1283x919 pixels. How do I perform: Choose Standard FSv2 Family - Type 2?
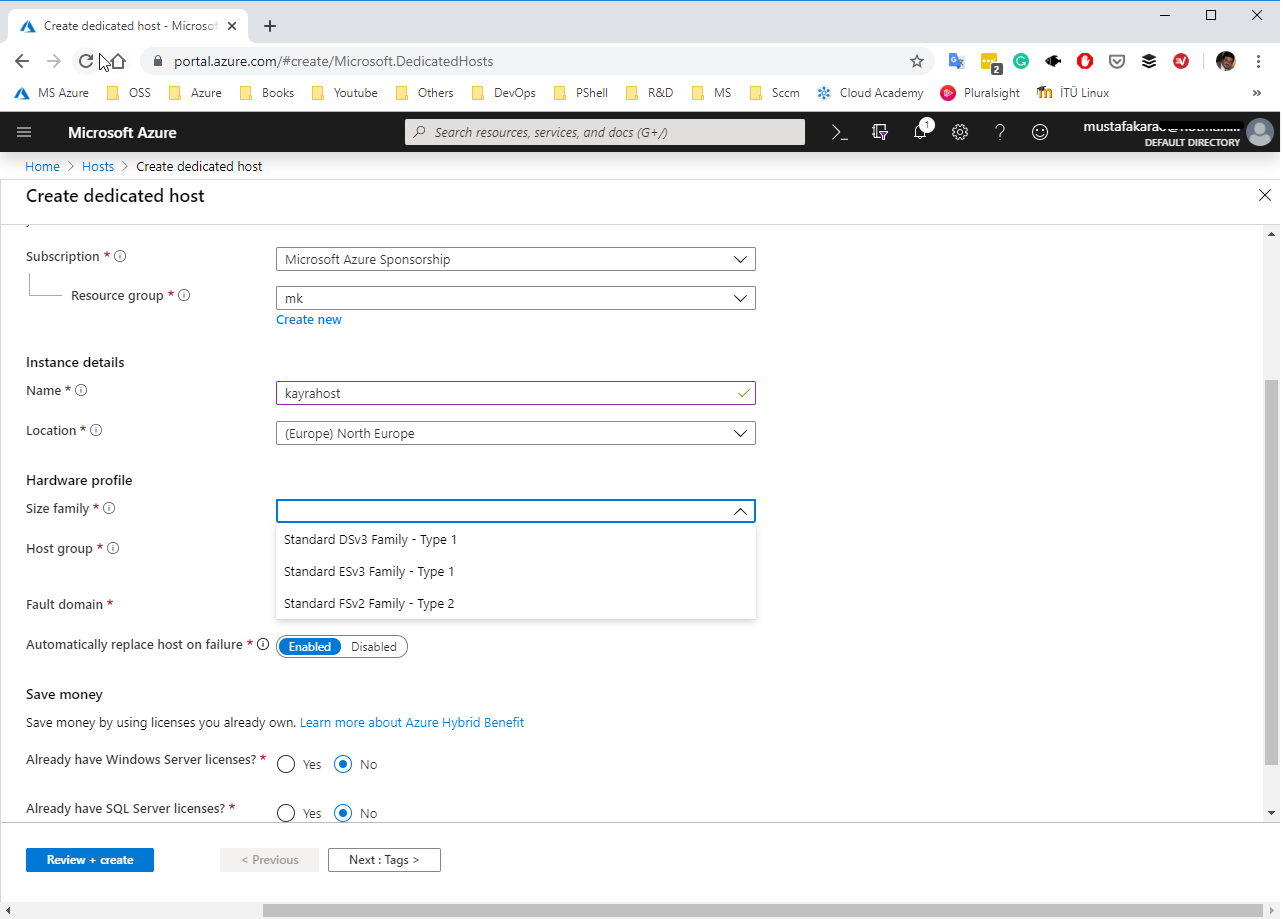coord(369,604)
